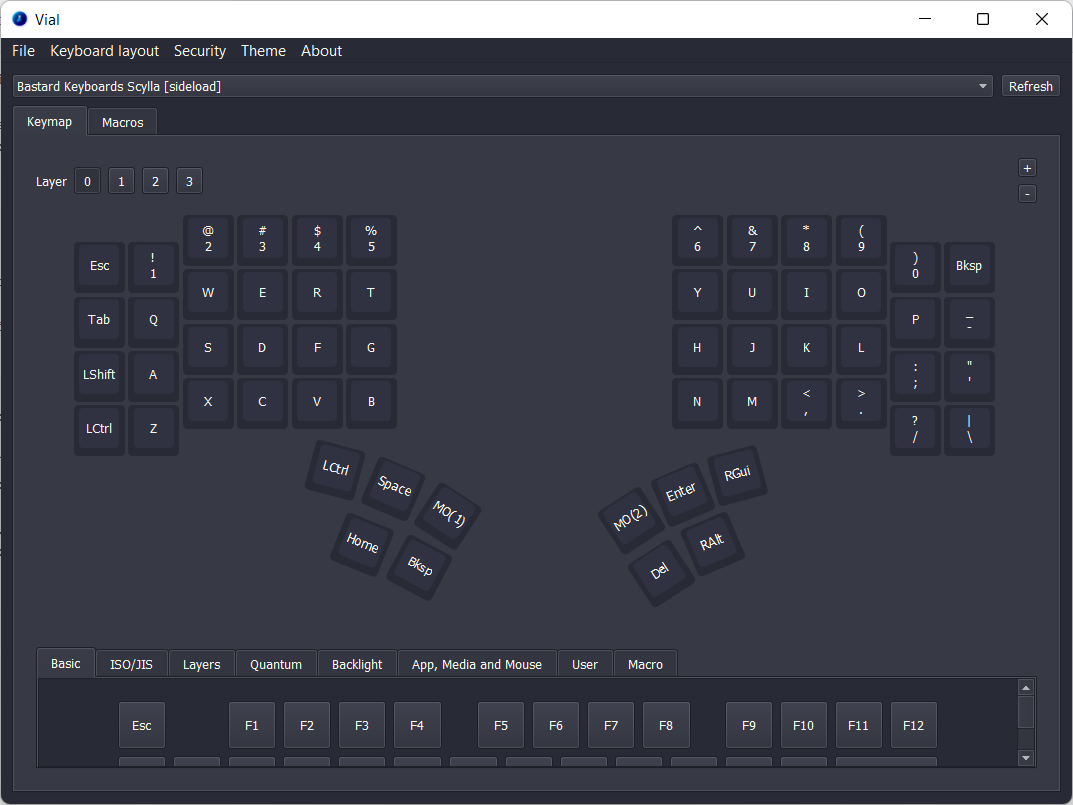Select the H key in the keymap

pos(697,348)
